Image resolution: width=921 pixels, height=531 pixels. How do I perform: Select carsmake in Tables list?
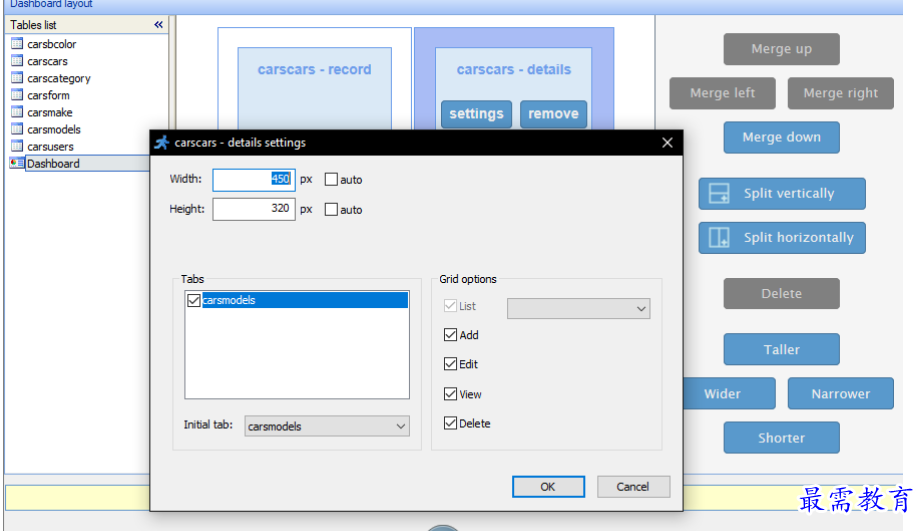(x=50, y=112)
